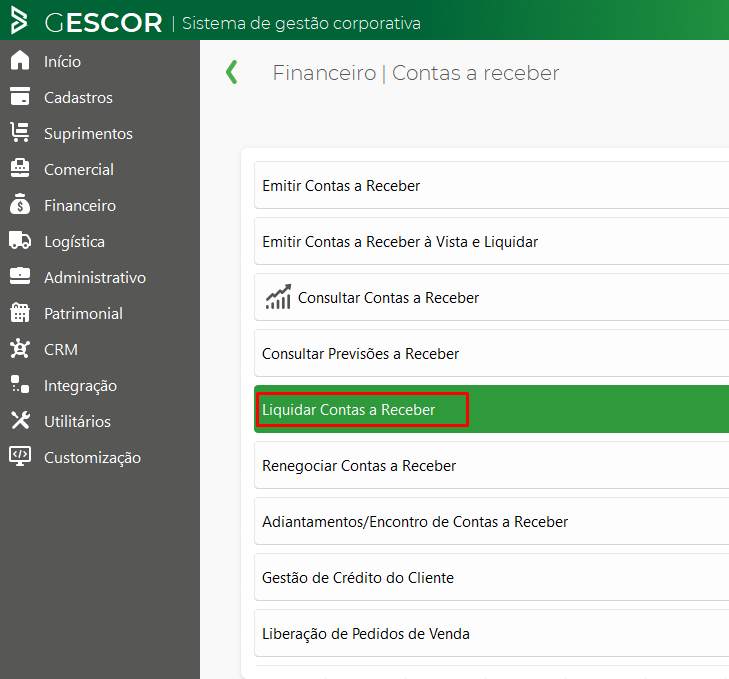
Task: Click the Início home icon
Action: point(20,60)
